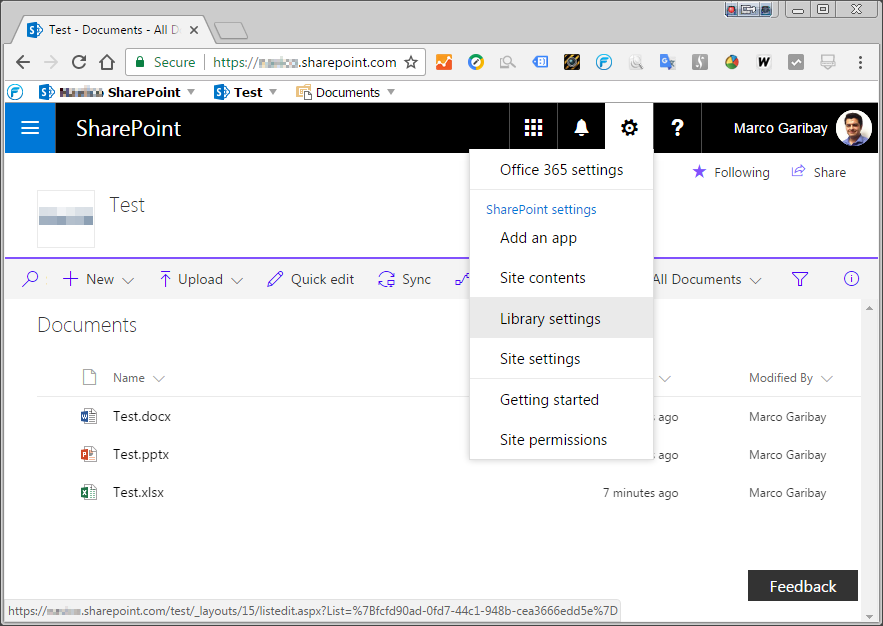Open the Chrome three-dot menu

tap(860, 62)
